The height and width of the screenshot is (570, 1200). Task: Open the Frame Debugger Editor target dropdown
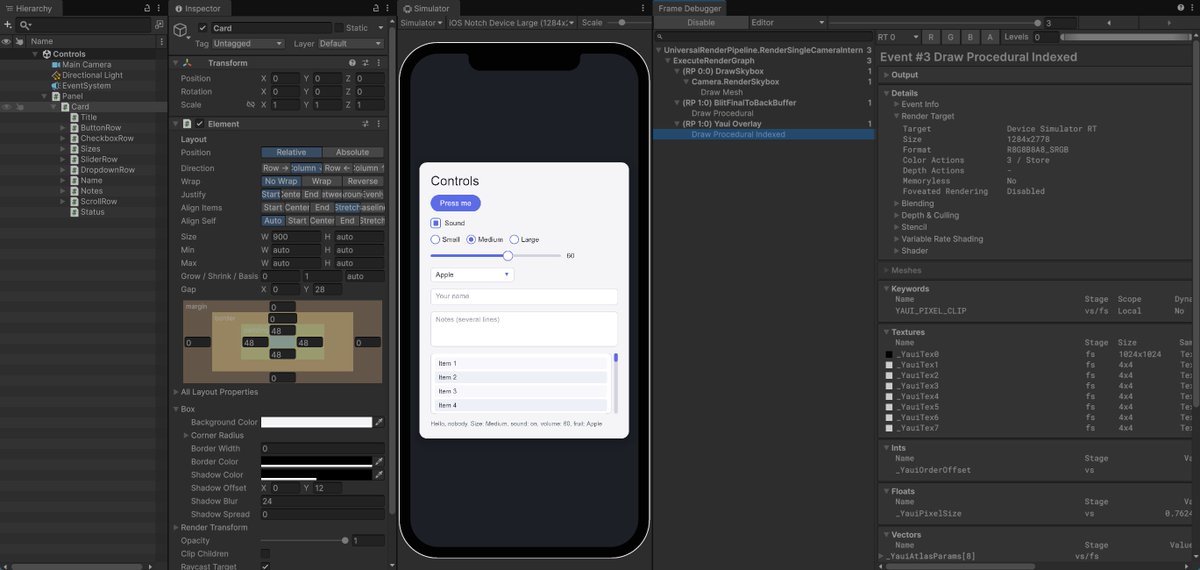coord(788,22)
